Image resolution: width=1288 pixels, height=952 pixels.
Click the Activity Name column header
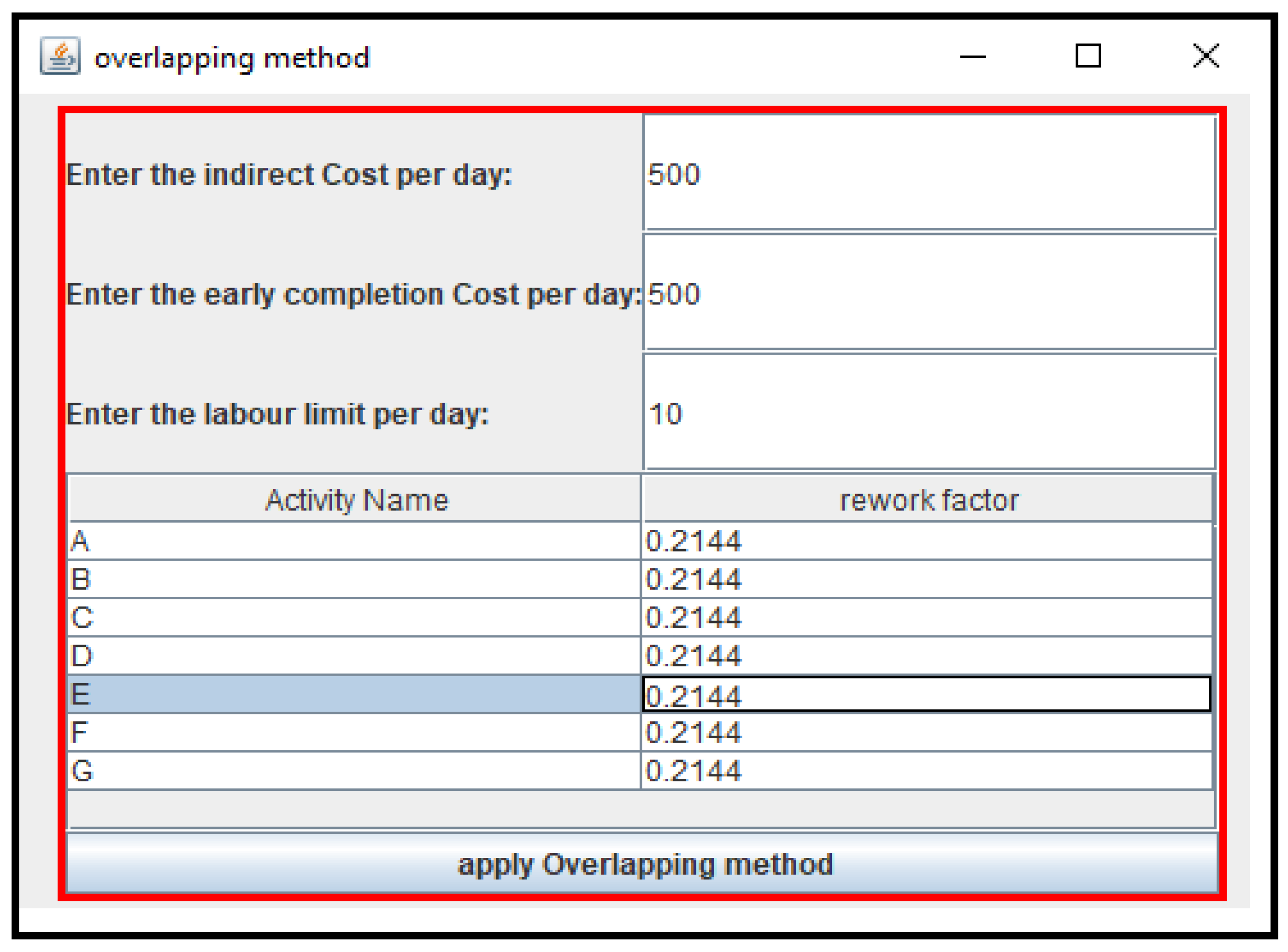(356, 499)
